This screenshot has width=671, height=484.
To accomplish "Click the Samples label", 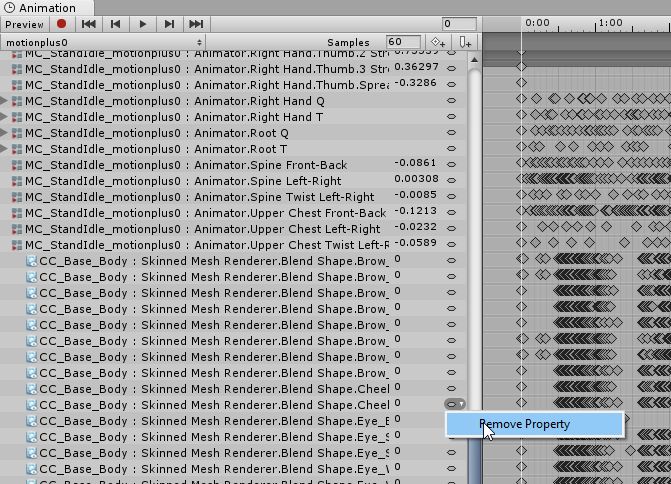I will coord(348,42).
